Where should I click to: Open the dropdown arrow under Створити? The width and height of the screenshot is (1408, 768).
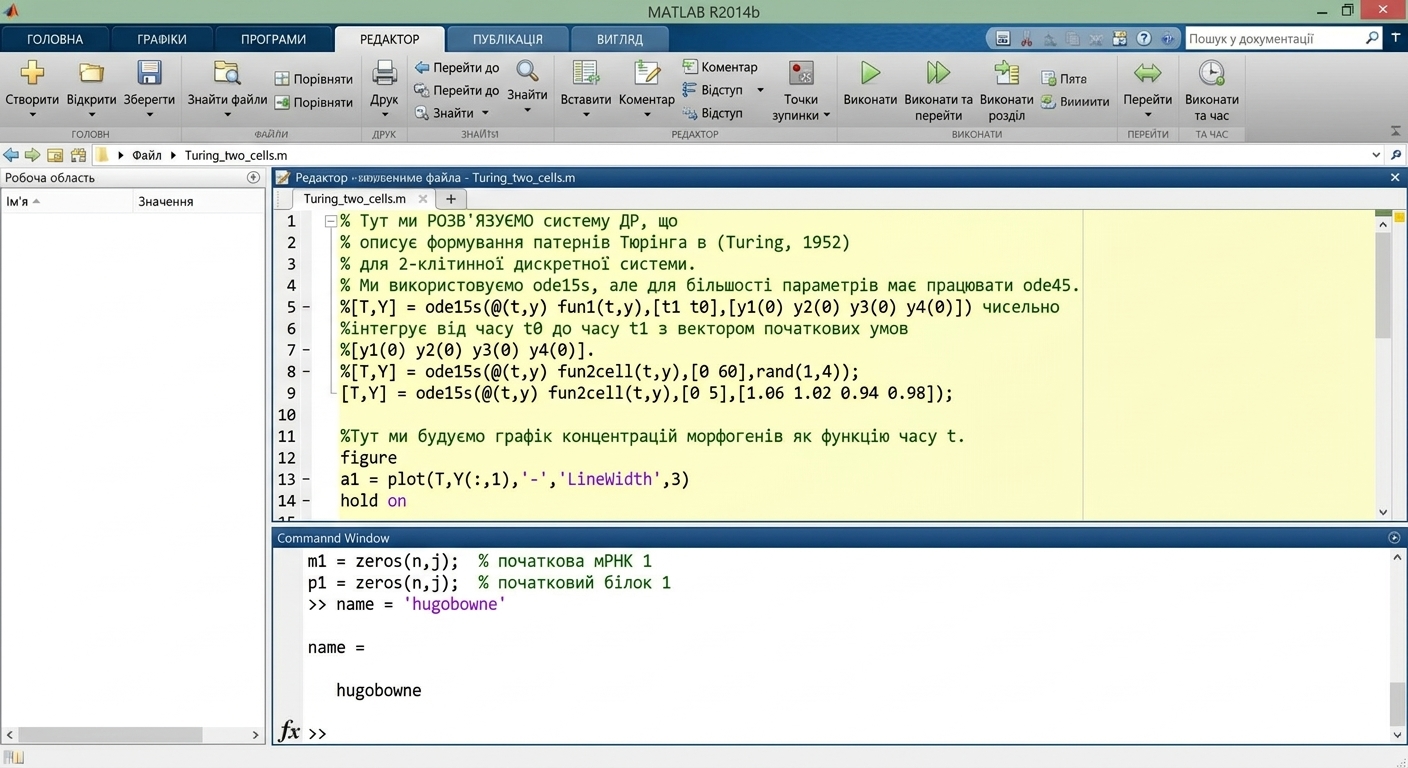32,114
